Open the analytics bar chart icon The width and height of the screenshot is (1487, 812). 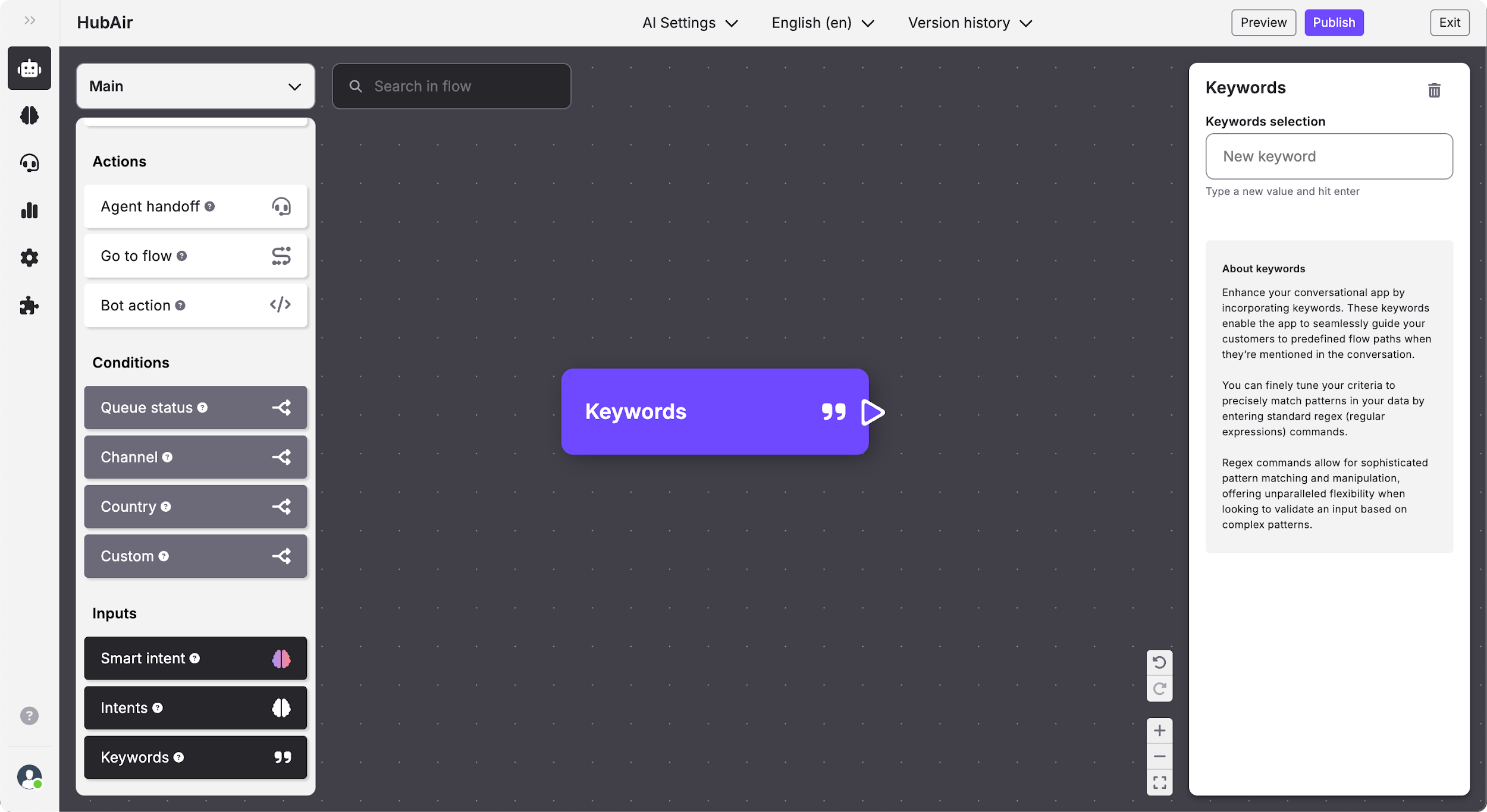tap(29, 210)
